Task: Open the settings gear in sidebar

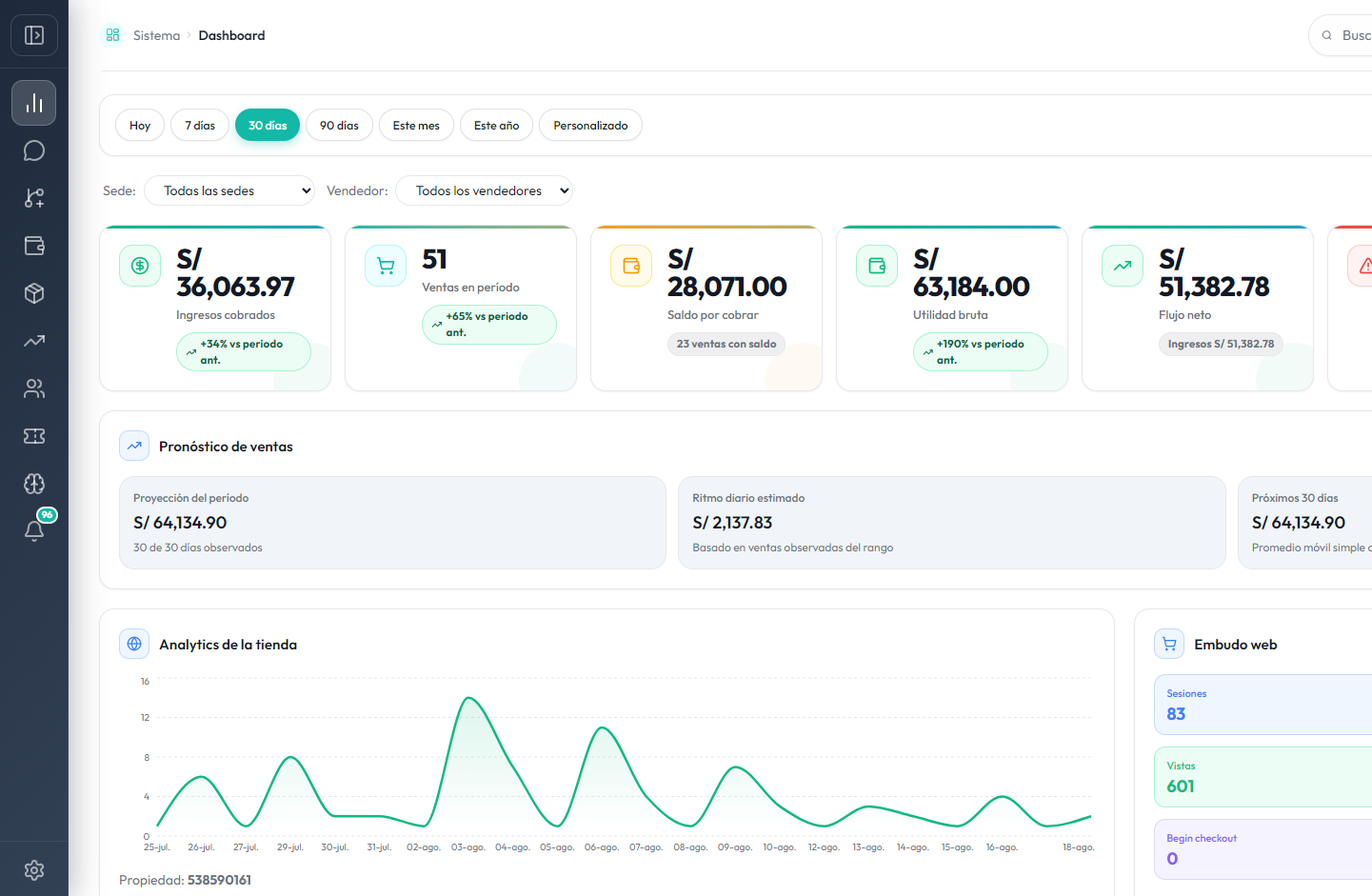Action: [x=34, y=869]
